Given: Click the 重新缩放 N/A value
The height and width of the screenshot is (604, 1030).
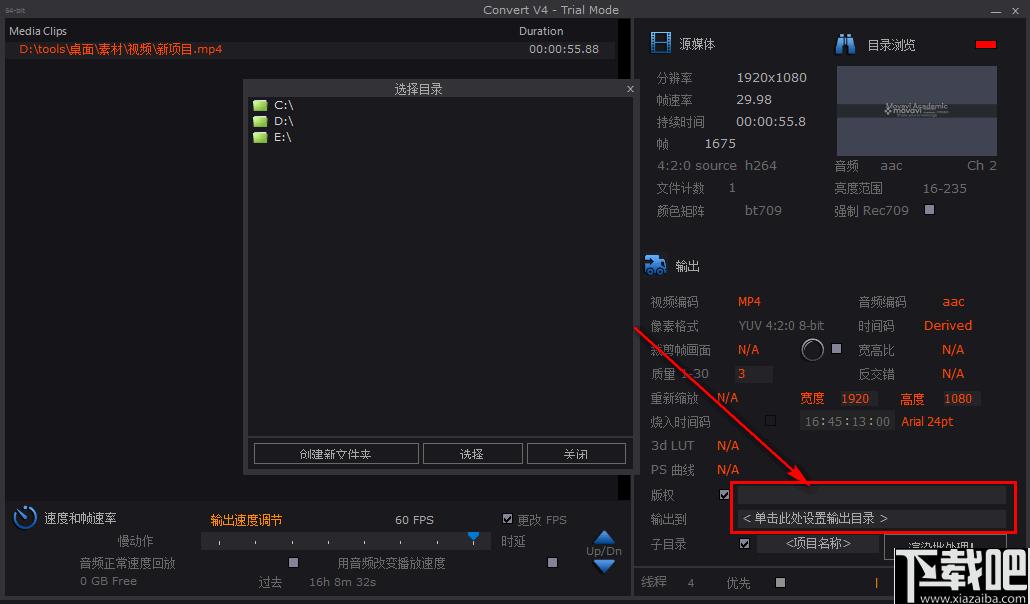Looking at the screenshot, I should pos(727,398).
